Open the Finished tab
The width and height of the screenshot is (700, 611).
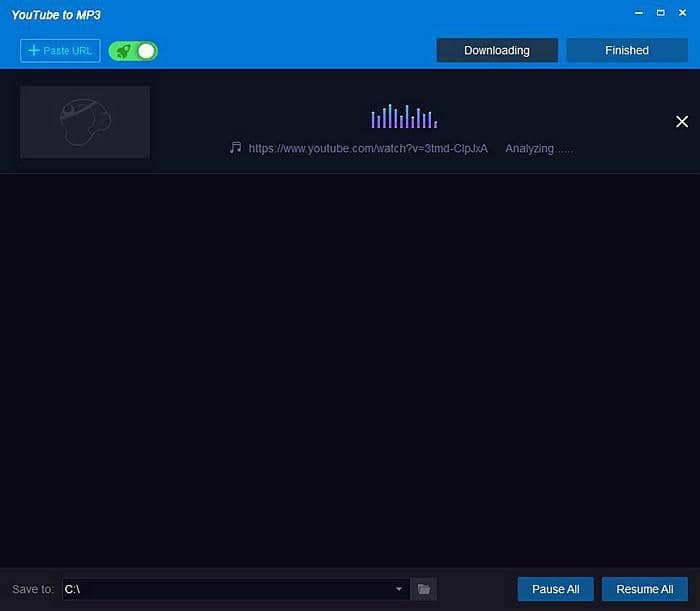(x=627, y=50)
